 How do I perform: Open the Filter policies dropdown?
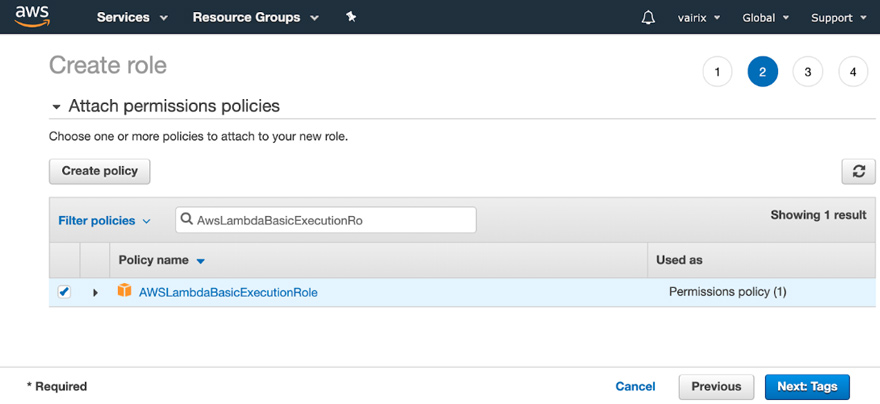point(104,221)
